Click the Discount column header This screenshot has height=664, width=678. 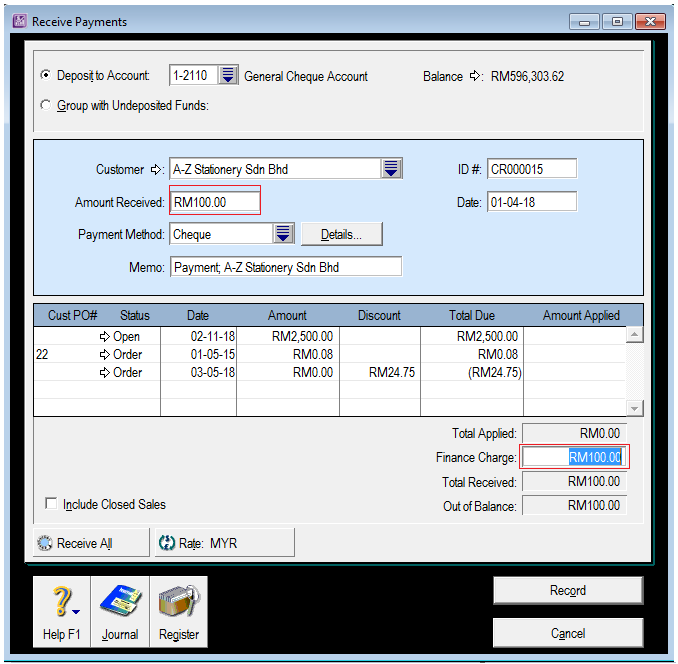[379, 316]
